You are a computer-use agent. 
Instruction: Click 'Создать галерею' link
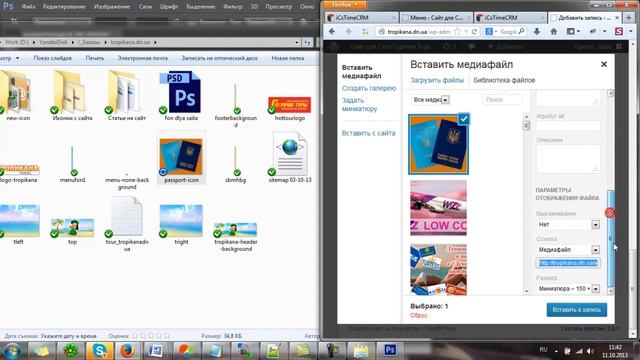click(369, 88)
